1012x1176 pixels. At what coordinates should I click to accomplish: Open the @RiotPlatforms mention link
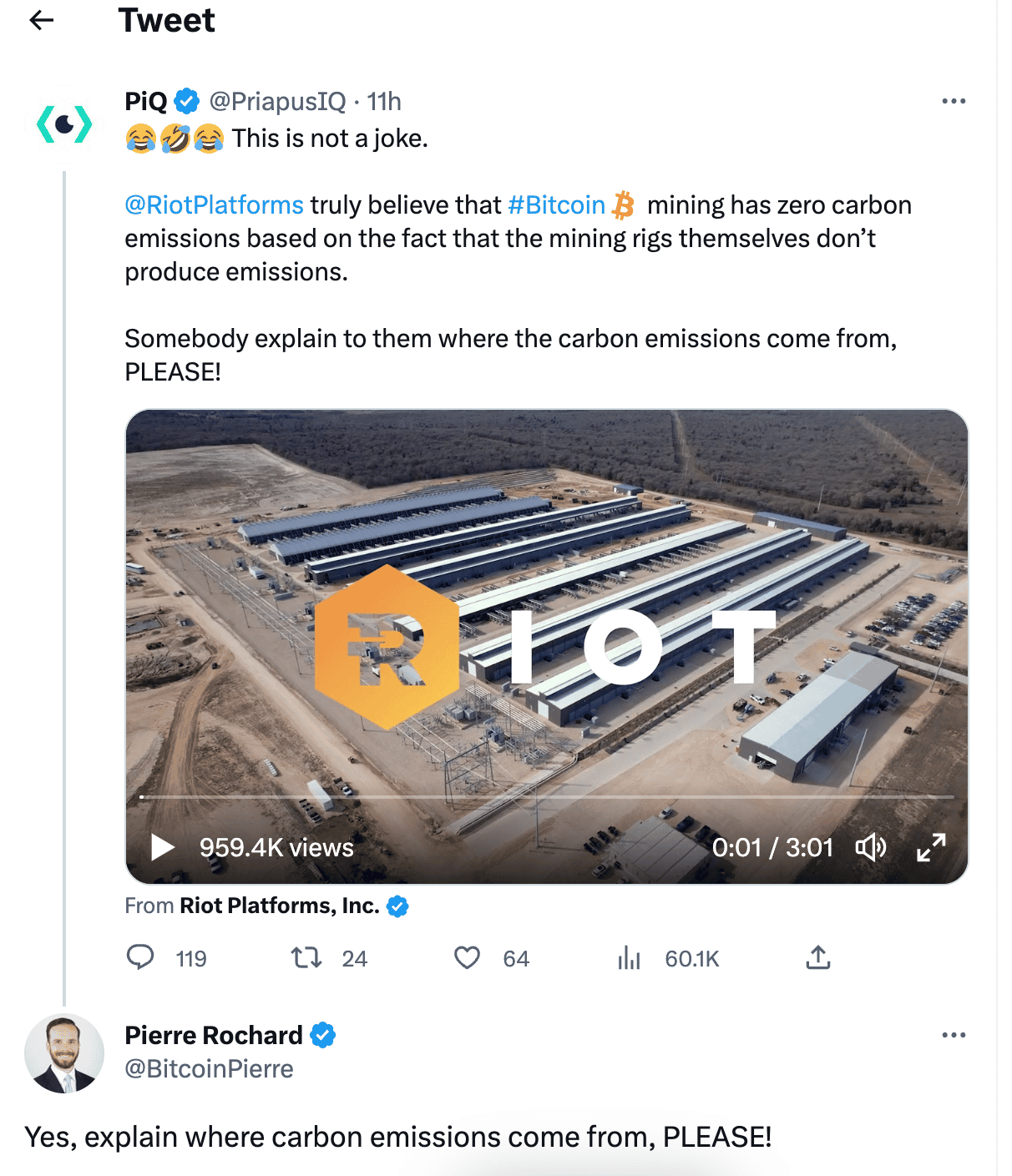[x=213, y=204]
